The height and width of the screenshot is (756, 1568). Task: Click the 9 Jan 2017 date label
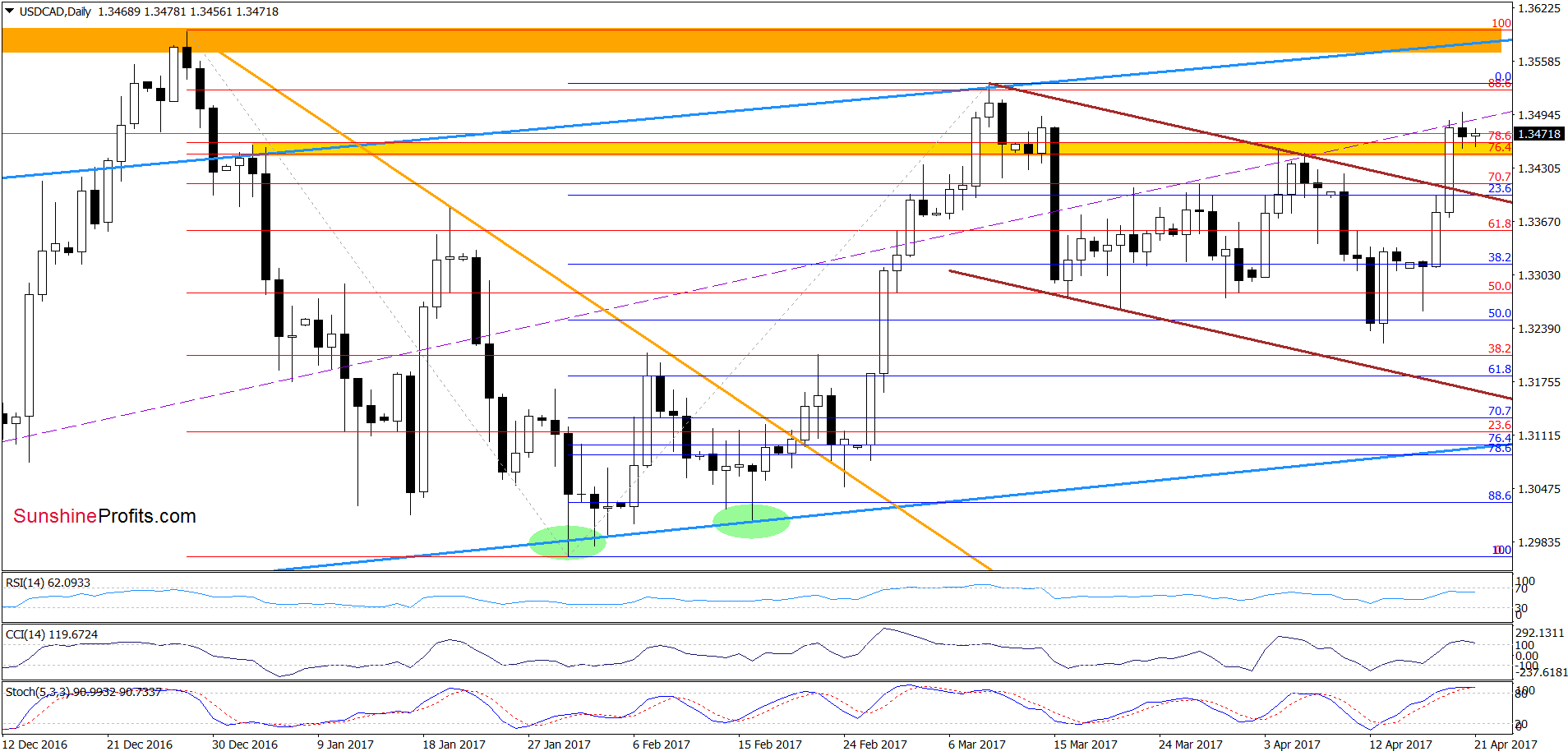coord(345,744)
